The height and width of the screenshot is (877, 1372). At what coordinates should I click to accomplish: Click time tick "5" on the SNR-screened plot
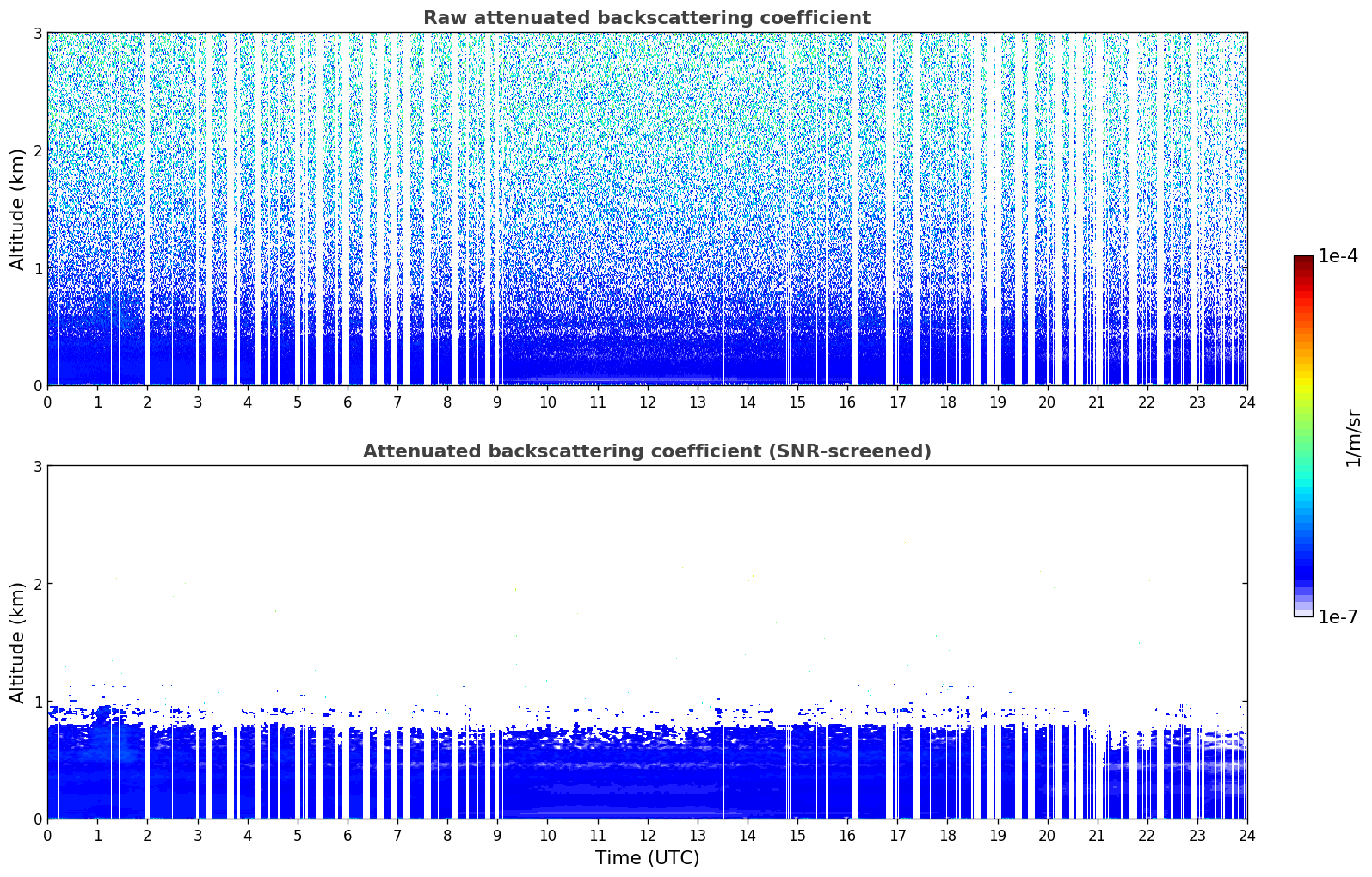[298, 835]
